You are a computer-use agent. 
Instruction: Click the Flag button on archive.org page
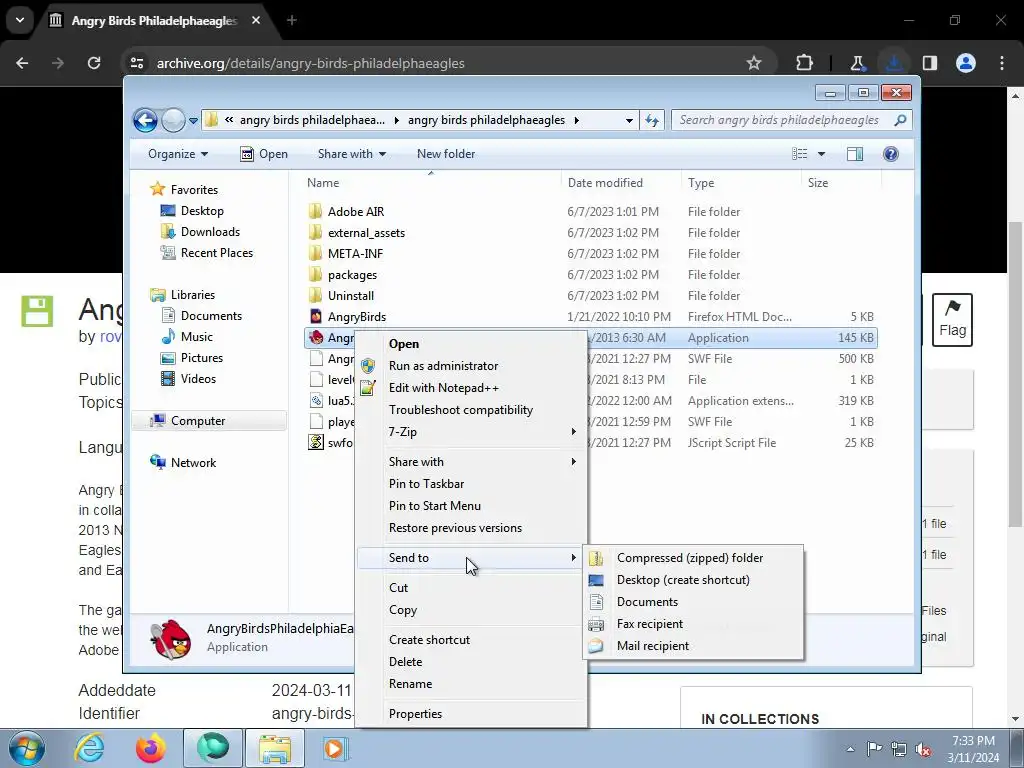point(952,319)
